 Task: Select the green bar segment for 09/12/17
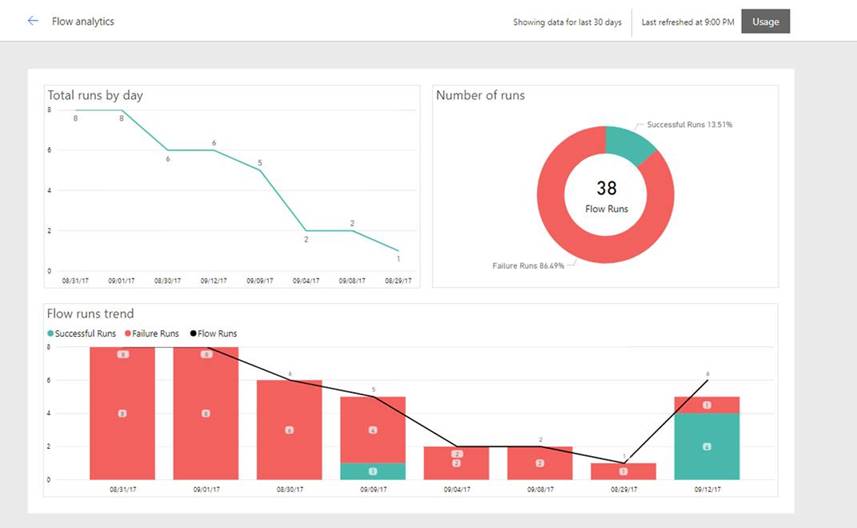[x=706, y=446]
